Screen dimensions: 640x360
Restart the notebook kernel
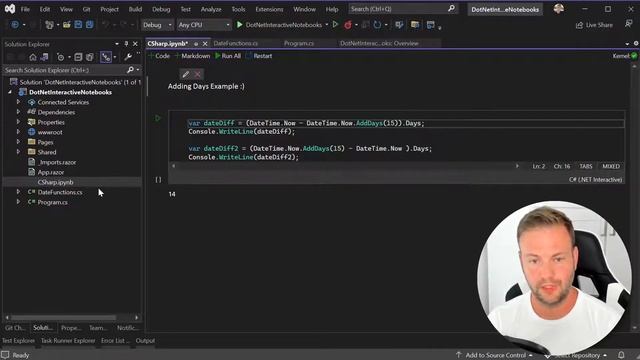point(259,56)
